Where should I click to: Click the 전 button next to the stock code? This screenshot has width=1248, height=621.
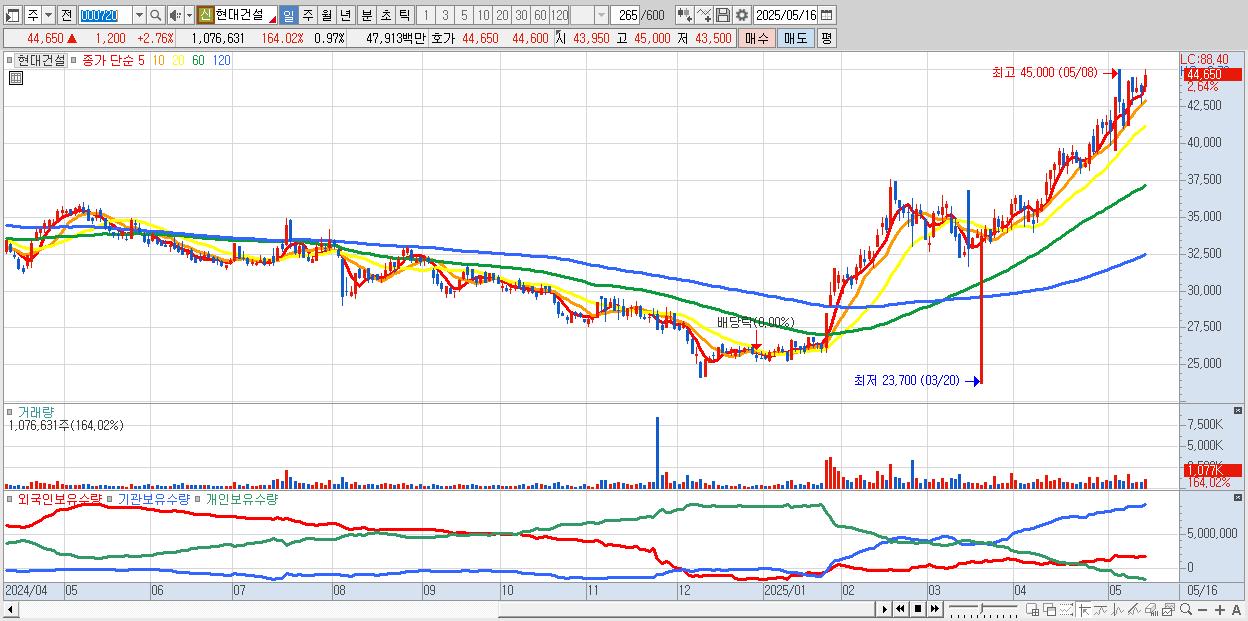[67, 15]
